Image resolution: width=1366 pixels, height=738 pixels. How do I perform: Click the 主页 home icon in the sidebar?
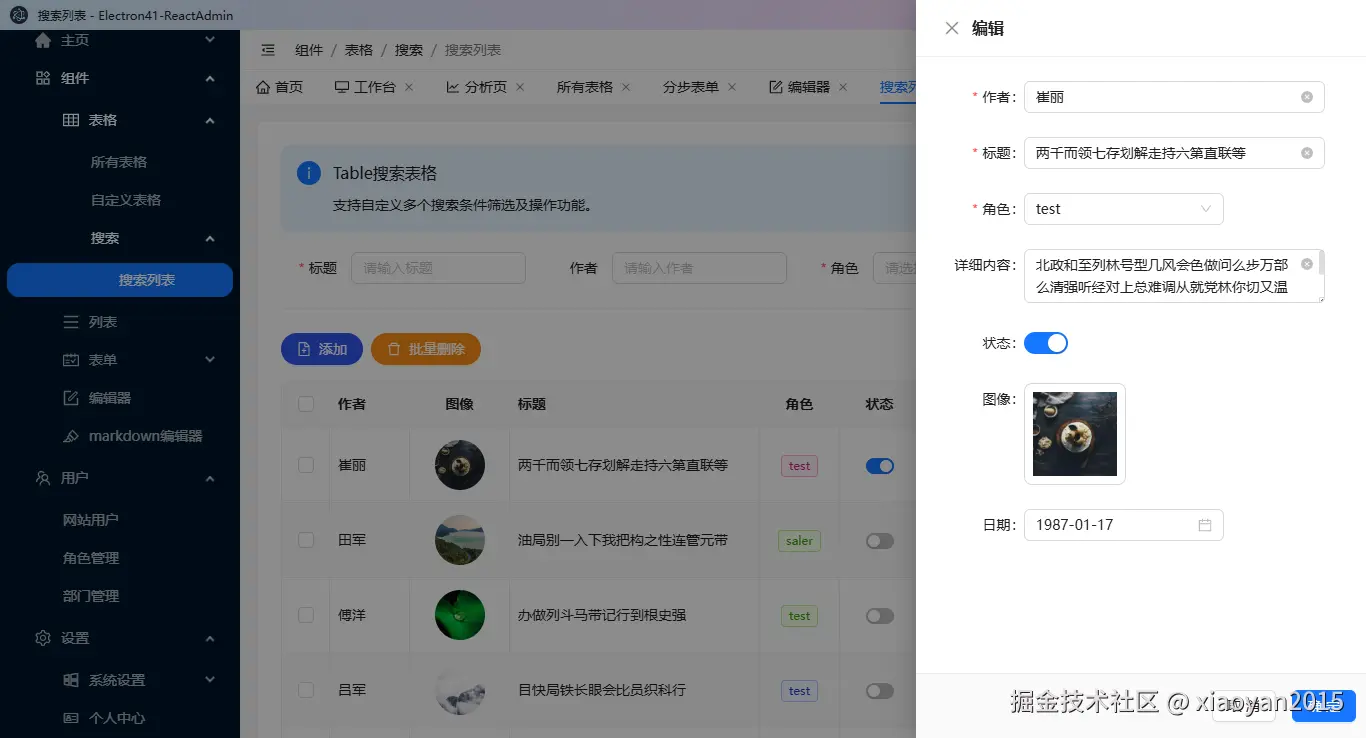(x=43, y=40)
